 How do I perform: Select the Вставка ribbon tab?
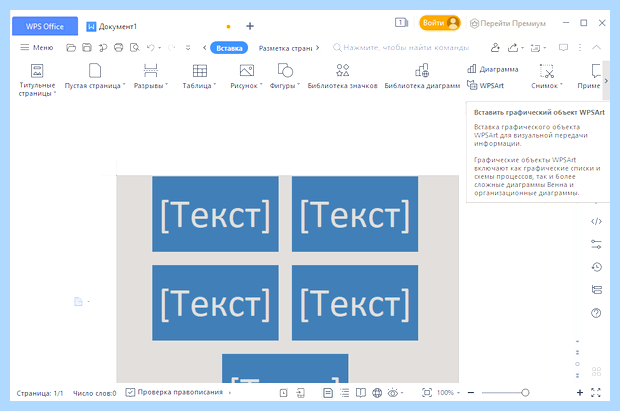pyautogui.click(x=229, y=48)
